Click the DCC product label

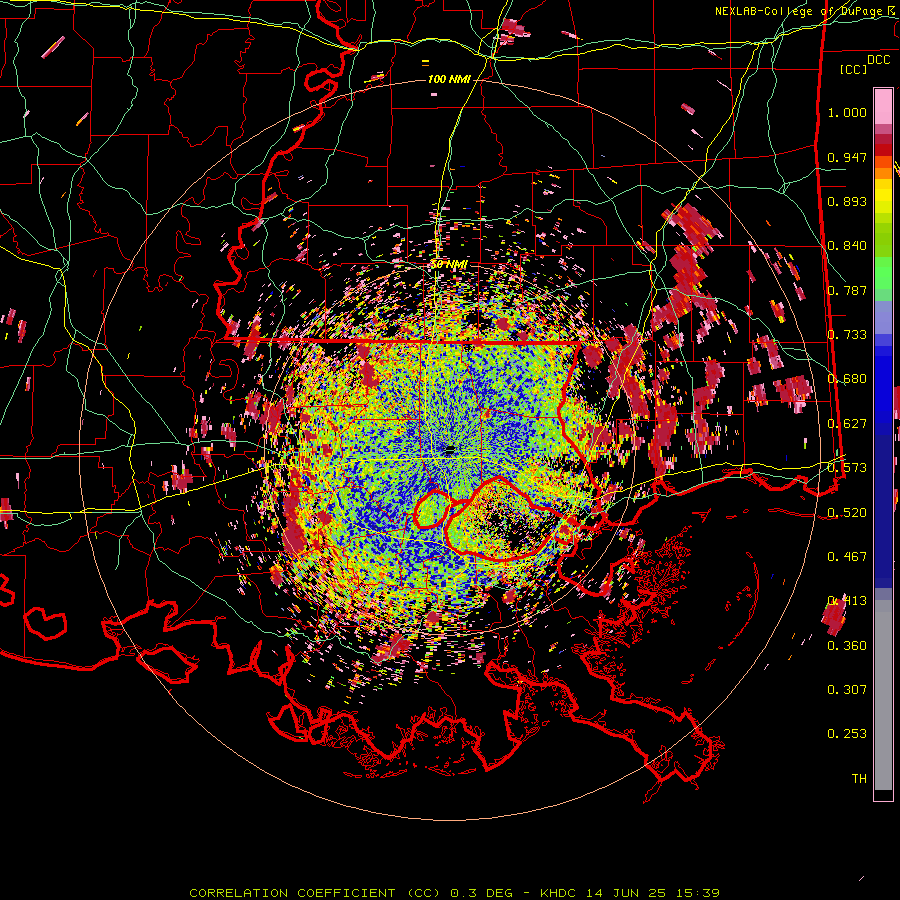click(x=878, y=60)
